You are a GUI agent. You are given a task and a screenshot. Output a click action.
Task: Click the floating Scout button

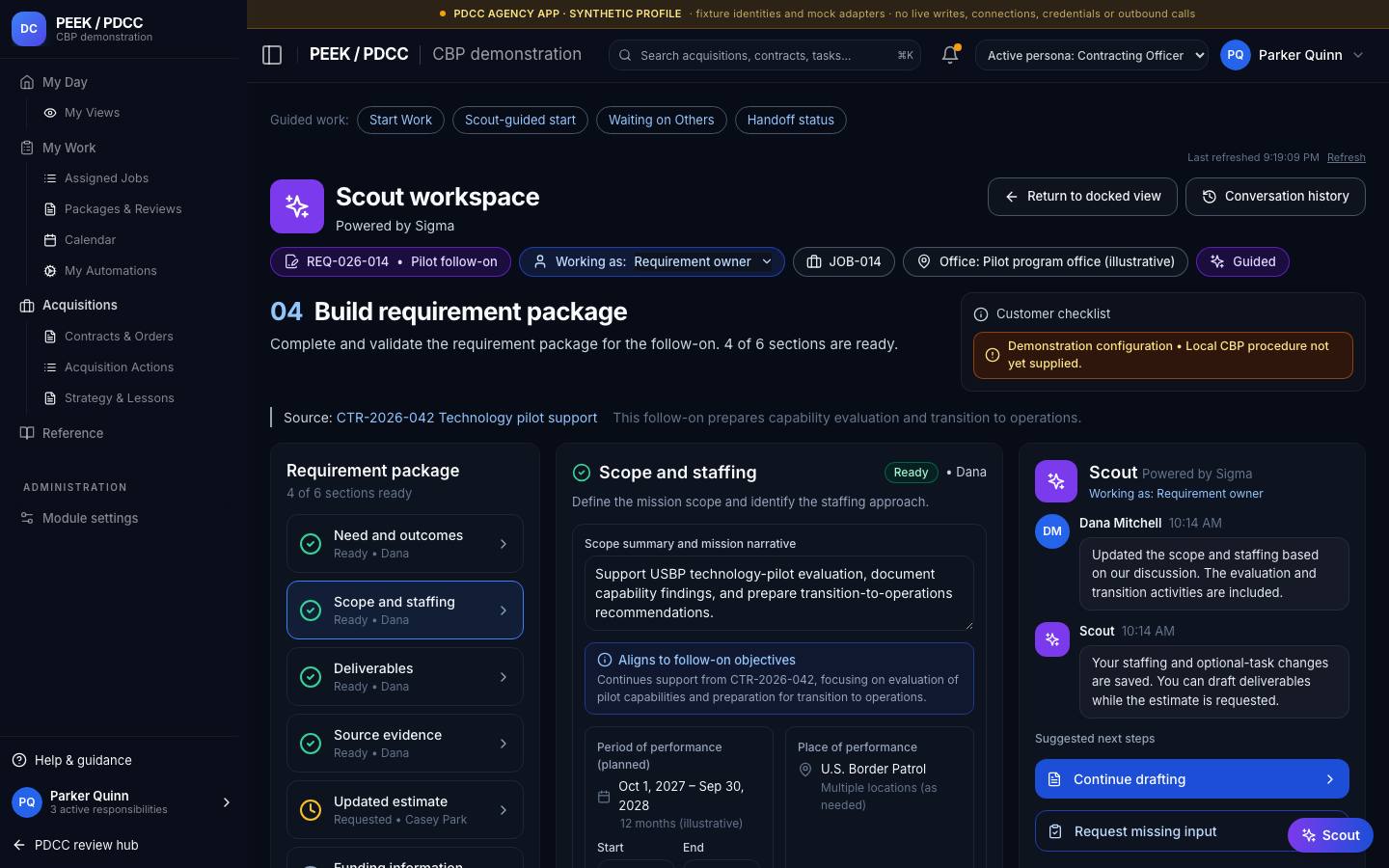[x=1330, y=835]
